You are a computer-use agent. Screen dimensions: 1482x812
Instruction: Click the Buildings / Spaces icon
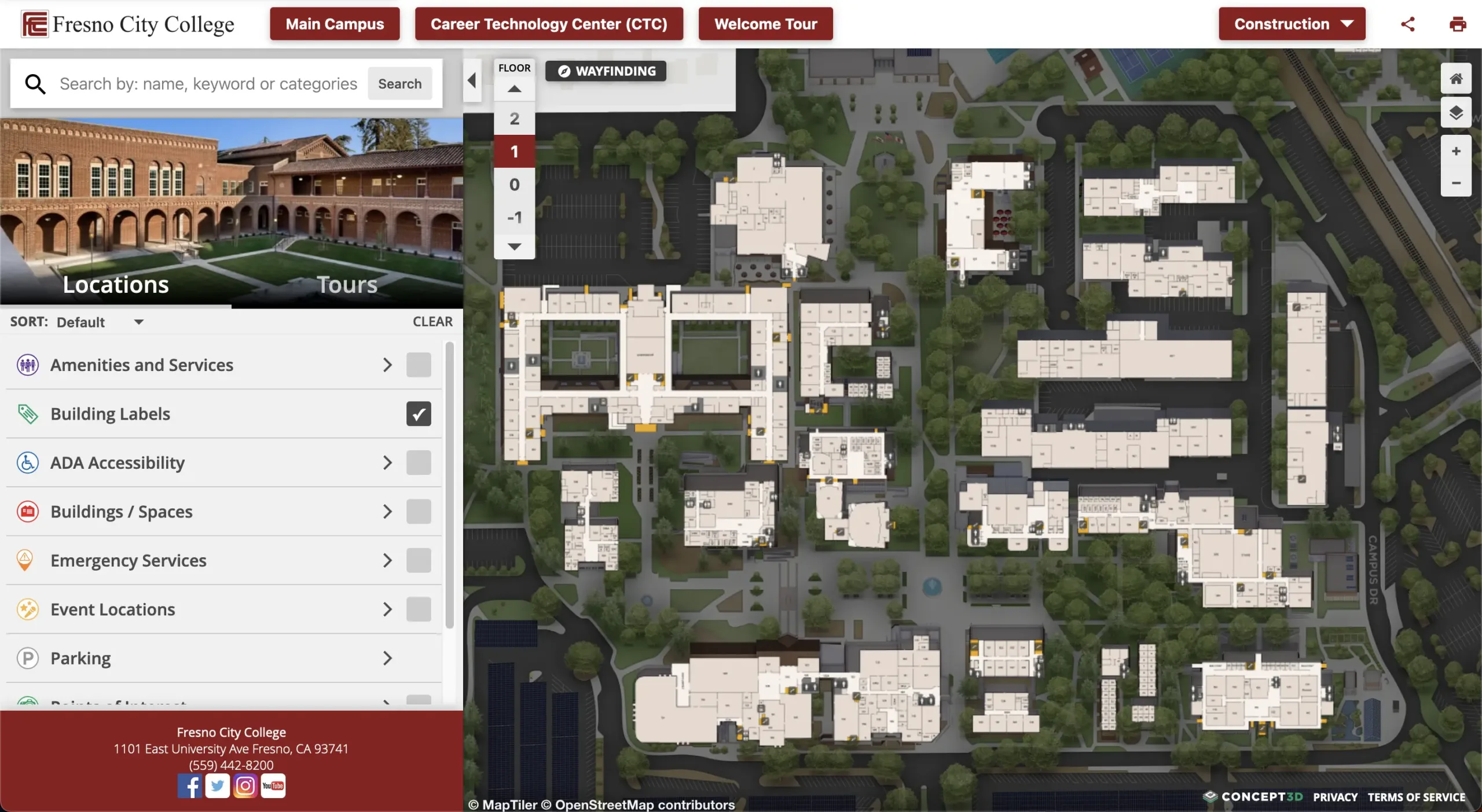pos(28,512)
